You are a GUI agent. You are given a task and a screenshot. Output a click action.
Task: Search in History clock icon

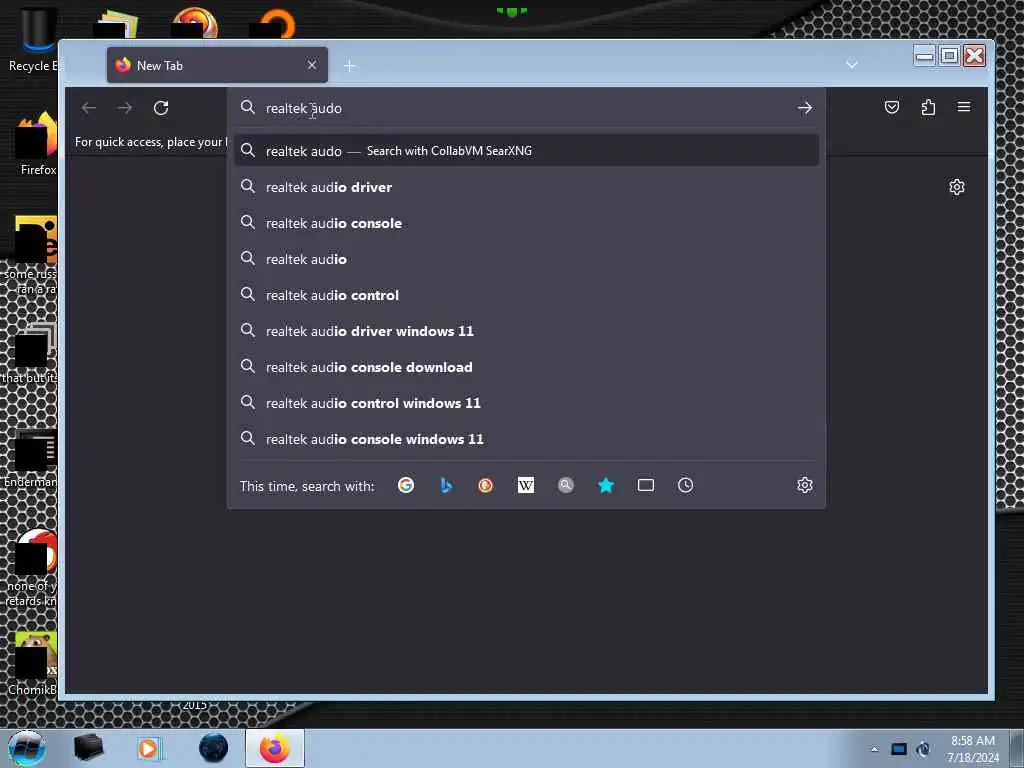tap(686, 485)
